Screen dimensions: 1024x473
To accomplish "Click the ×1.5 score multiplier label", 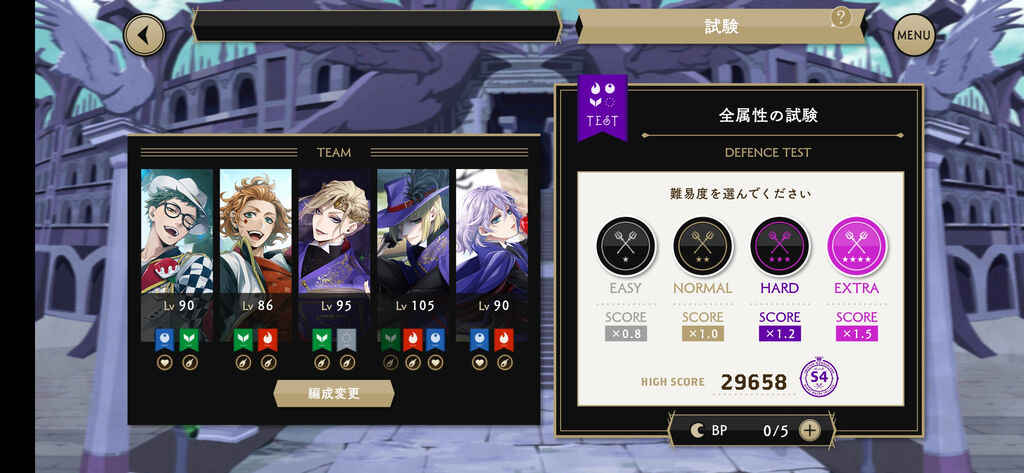I will tap(857, 333).
